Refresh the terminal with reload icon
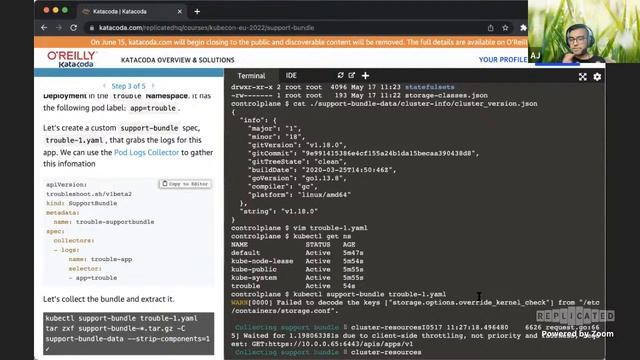Viewport: 640px width, 360px height. pos(340,75)
